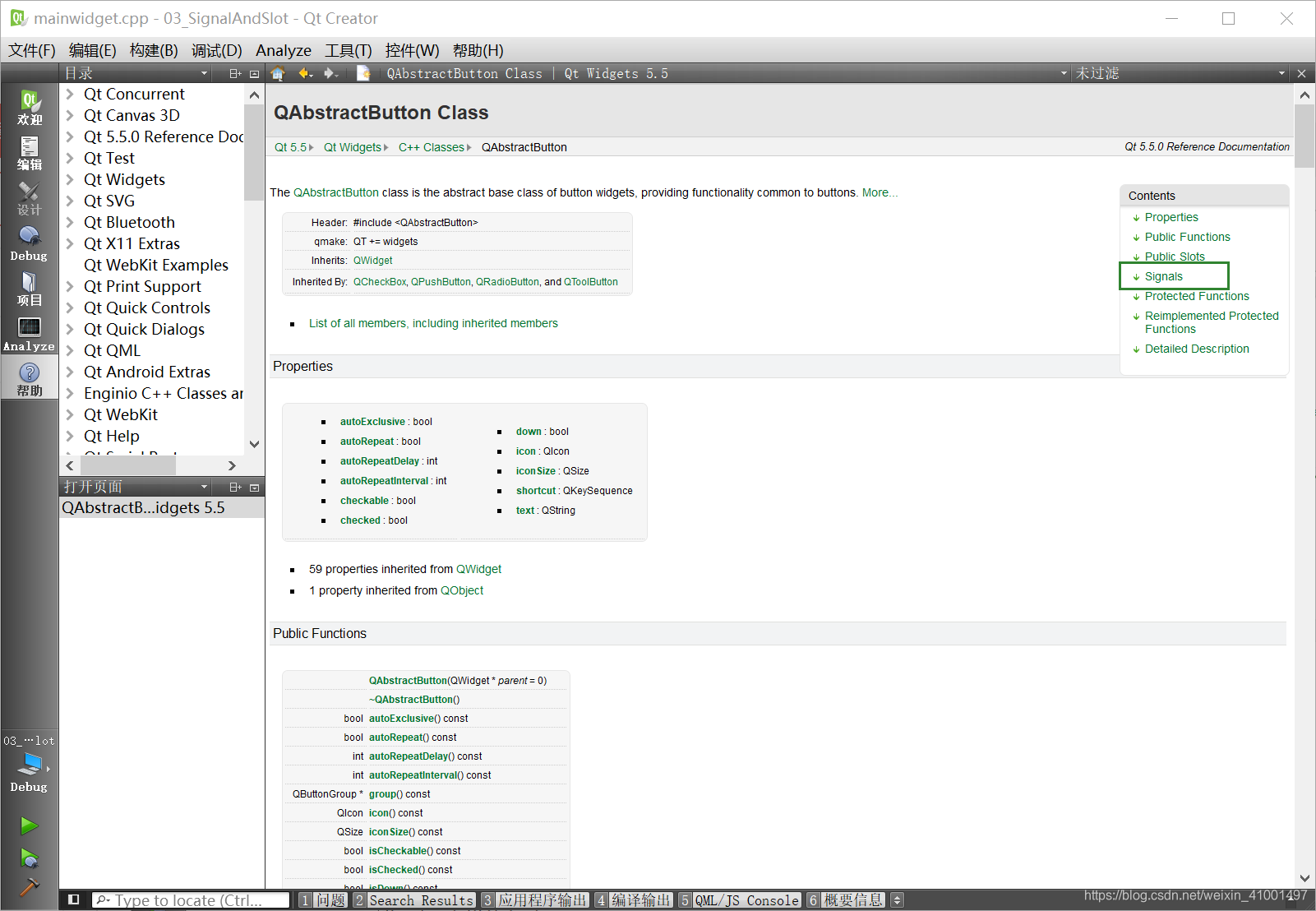This screenshot has width=1316, height=911.
Task: Show the 编译输出 pane
Action: click(633, 900)
